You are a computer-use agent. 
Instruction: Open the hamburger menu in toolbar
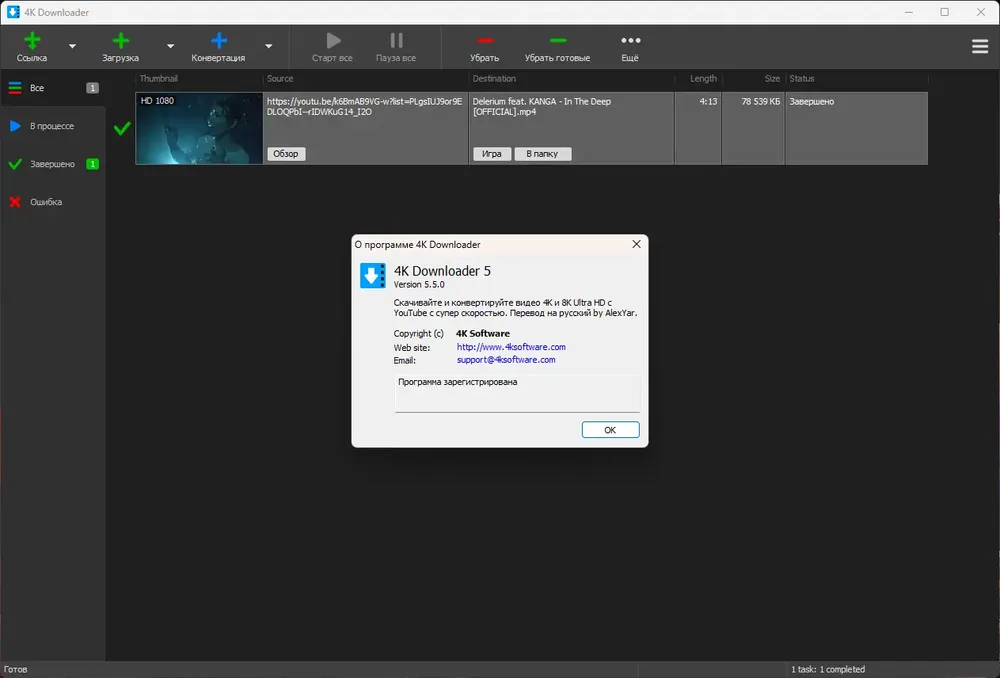[980, 47]
